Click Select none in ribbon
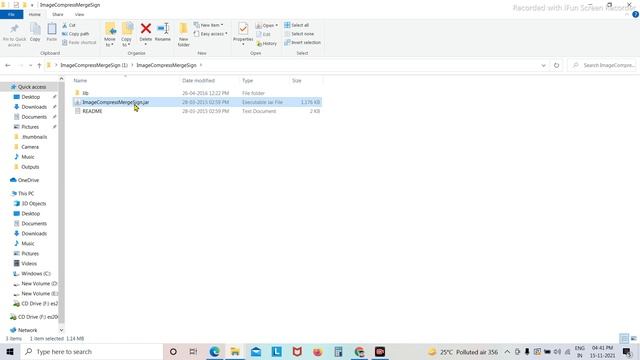 point(299,34)
